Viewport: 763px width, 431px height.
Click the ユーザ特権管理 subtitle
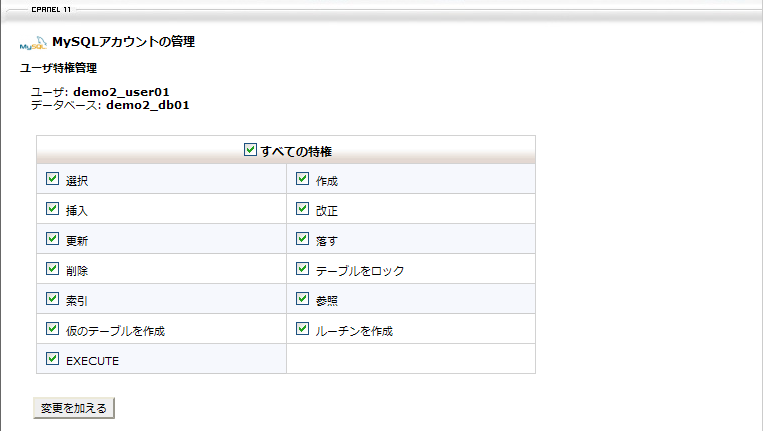point(58,68)
